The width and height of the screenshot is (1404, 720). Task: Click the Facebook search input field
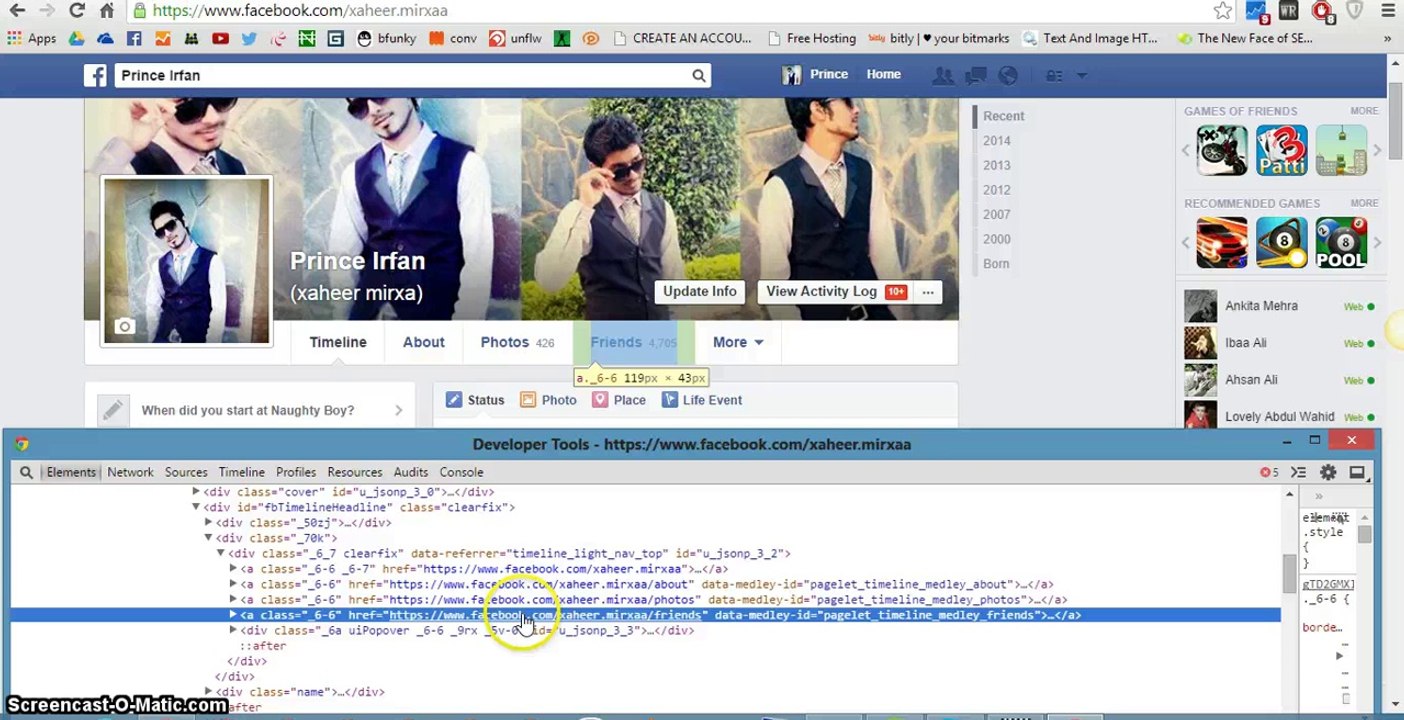[402, 75]
